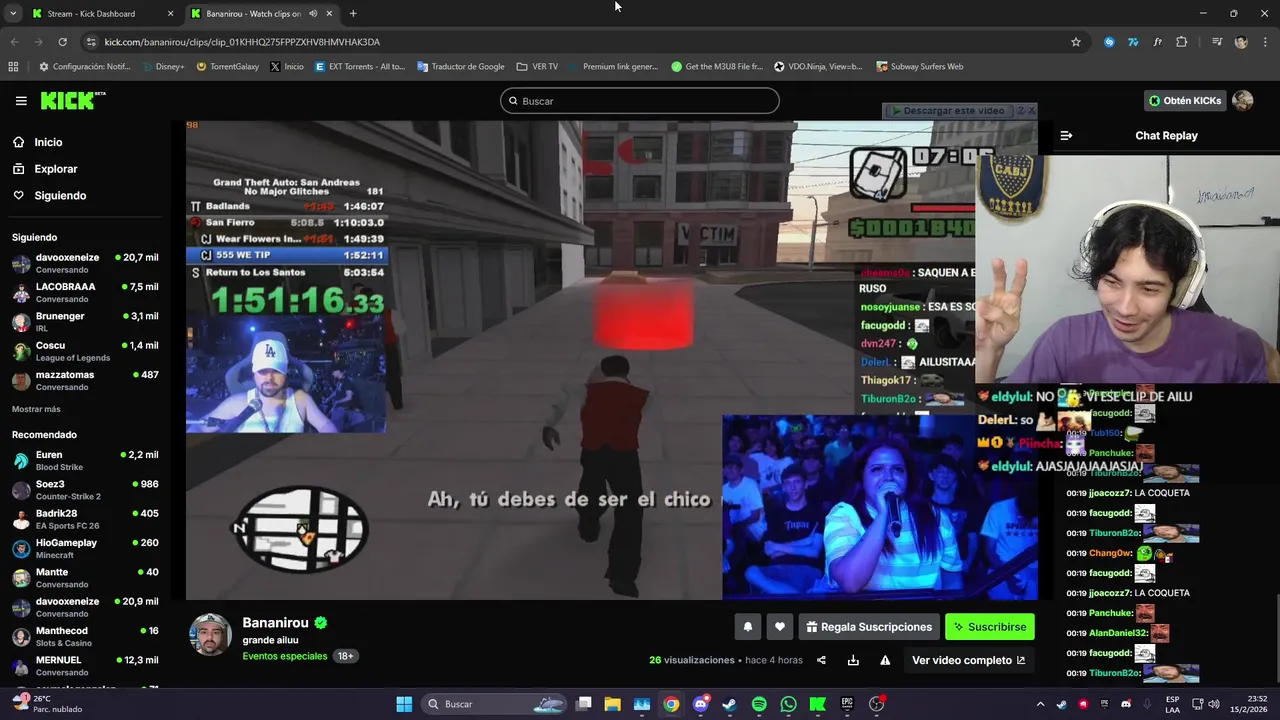Screen dimensions: 1280x720
Task: Open Coscu League of Legends channel
Action: point(85,351)
